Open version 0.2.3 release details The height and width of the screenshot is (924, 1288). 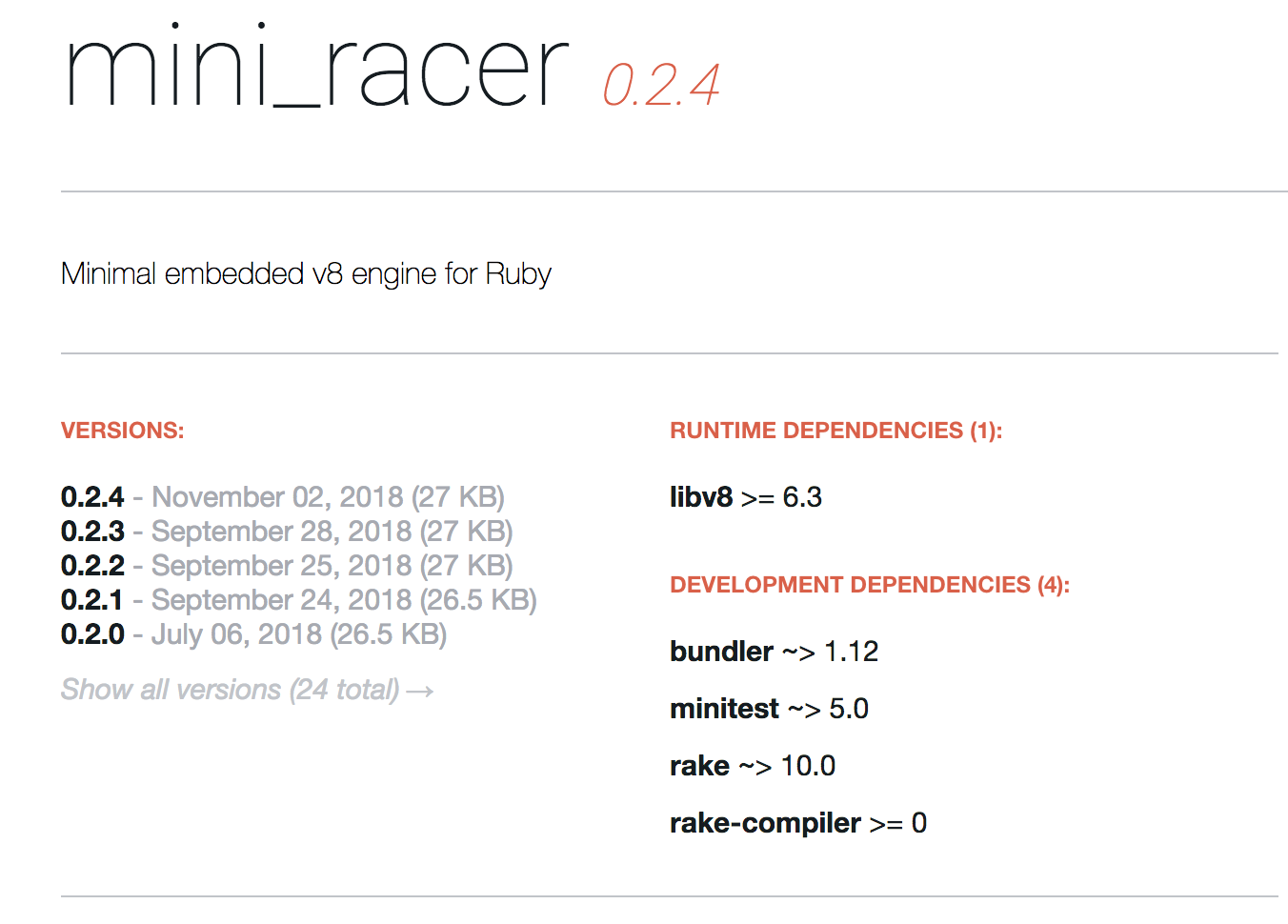[91, 531]
